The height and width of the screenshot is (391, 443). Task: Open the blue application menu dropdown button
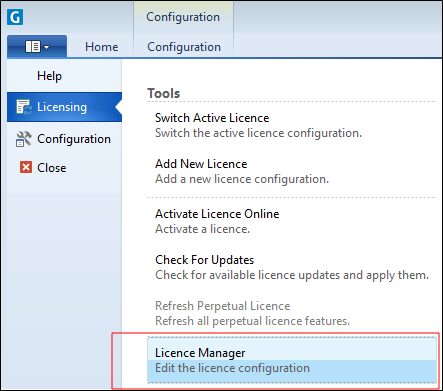(37, 46)
